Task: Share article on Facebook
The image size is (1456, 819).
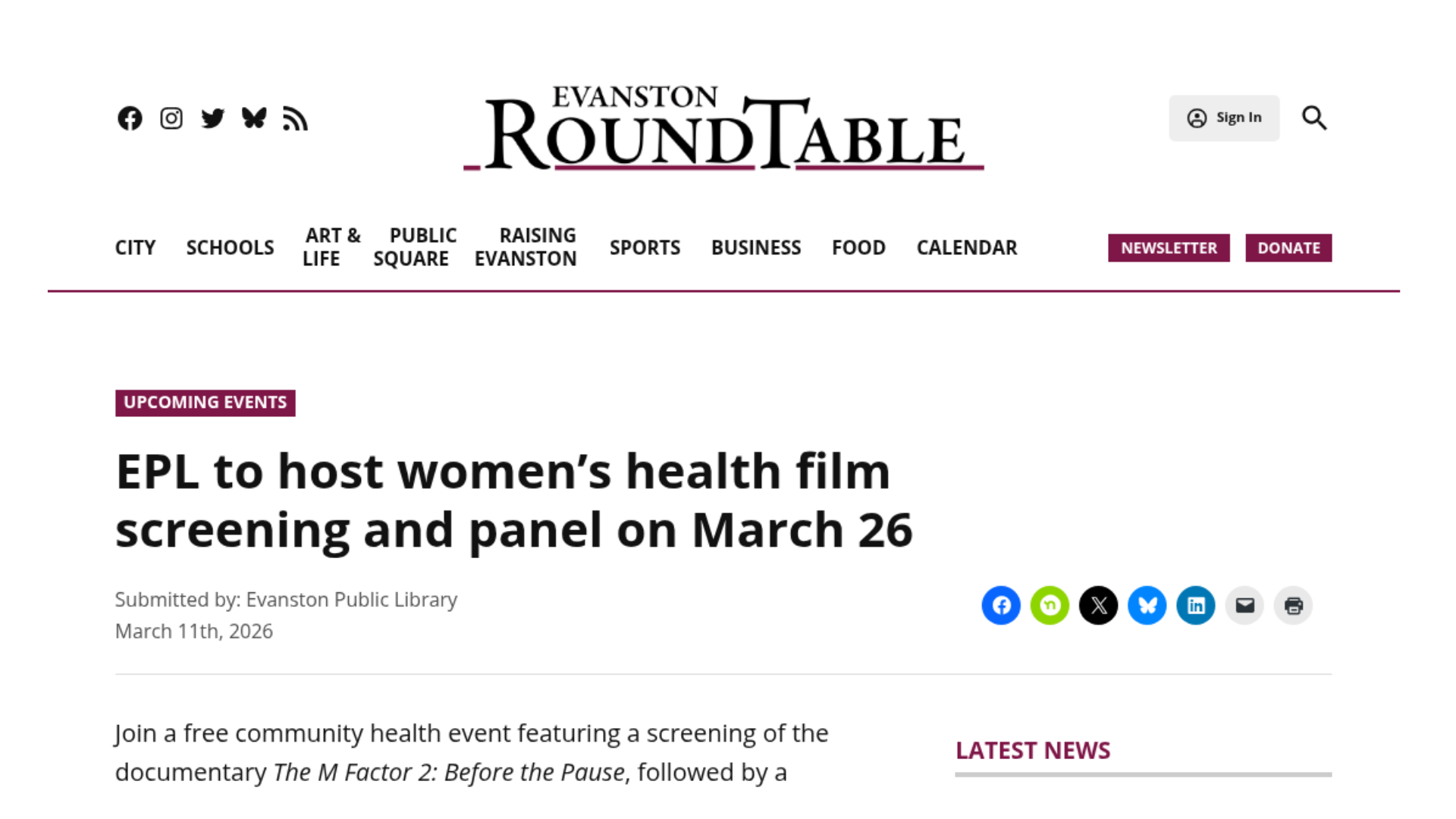Action: [x=1001, y=605]
